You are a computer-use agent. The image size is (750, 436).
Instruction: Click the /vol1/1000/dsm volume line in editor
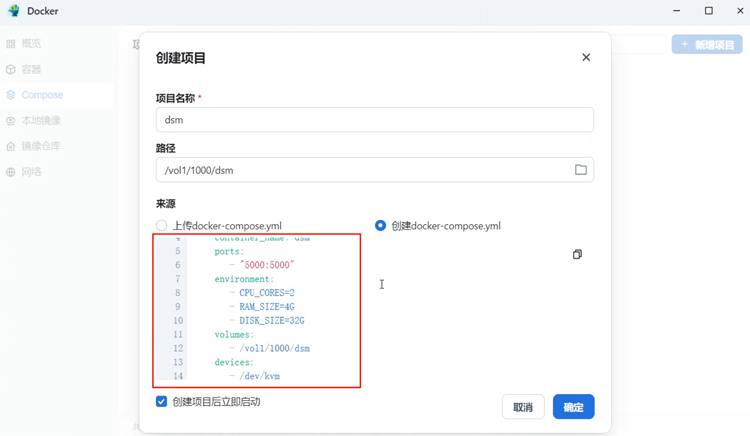click(275, 348)
